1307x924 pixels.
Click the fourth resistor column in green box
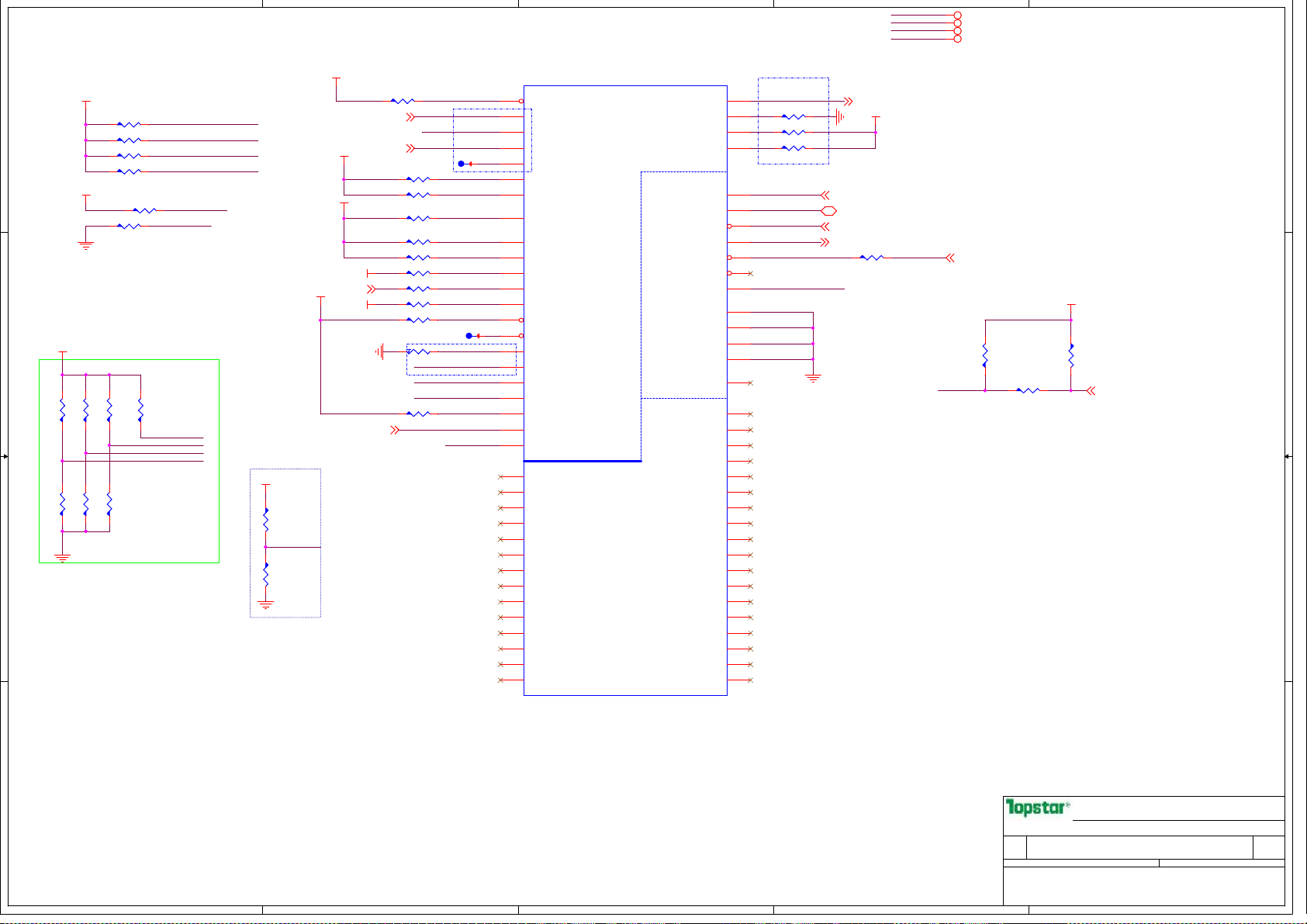[140, 410]
